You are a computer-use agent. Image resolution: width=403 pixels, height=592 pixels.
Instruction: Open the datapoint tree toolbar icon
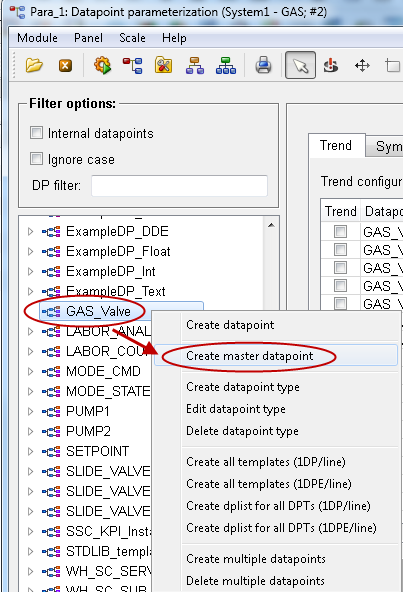pos(133,66)
